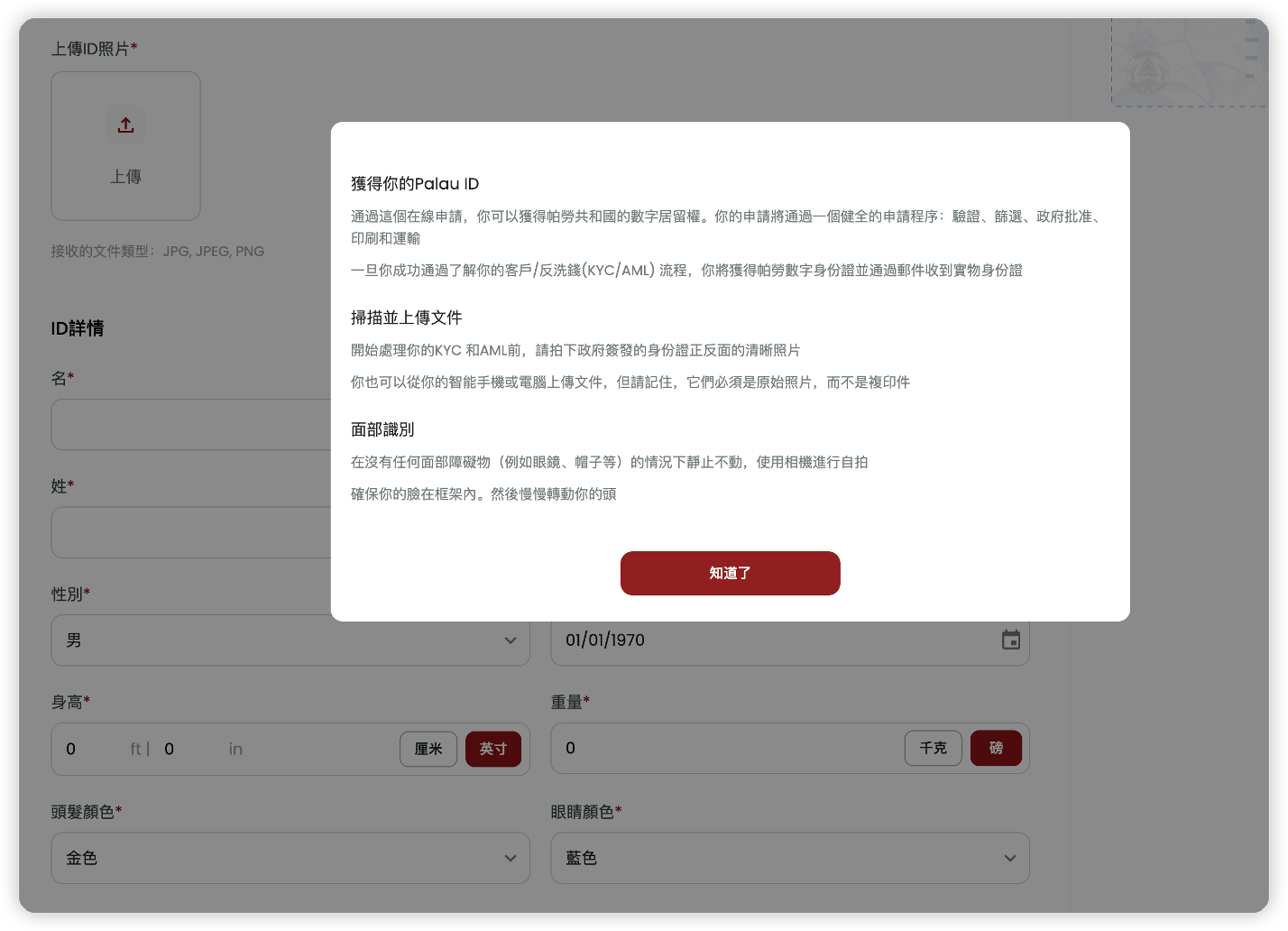The height and width of the screenshot is (931, 1288).
Task: Select the 千克 weight unit
Action: pyautogui.click(x=934, y=748)
